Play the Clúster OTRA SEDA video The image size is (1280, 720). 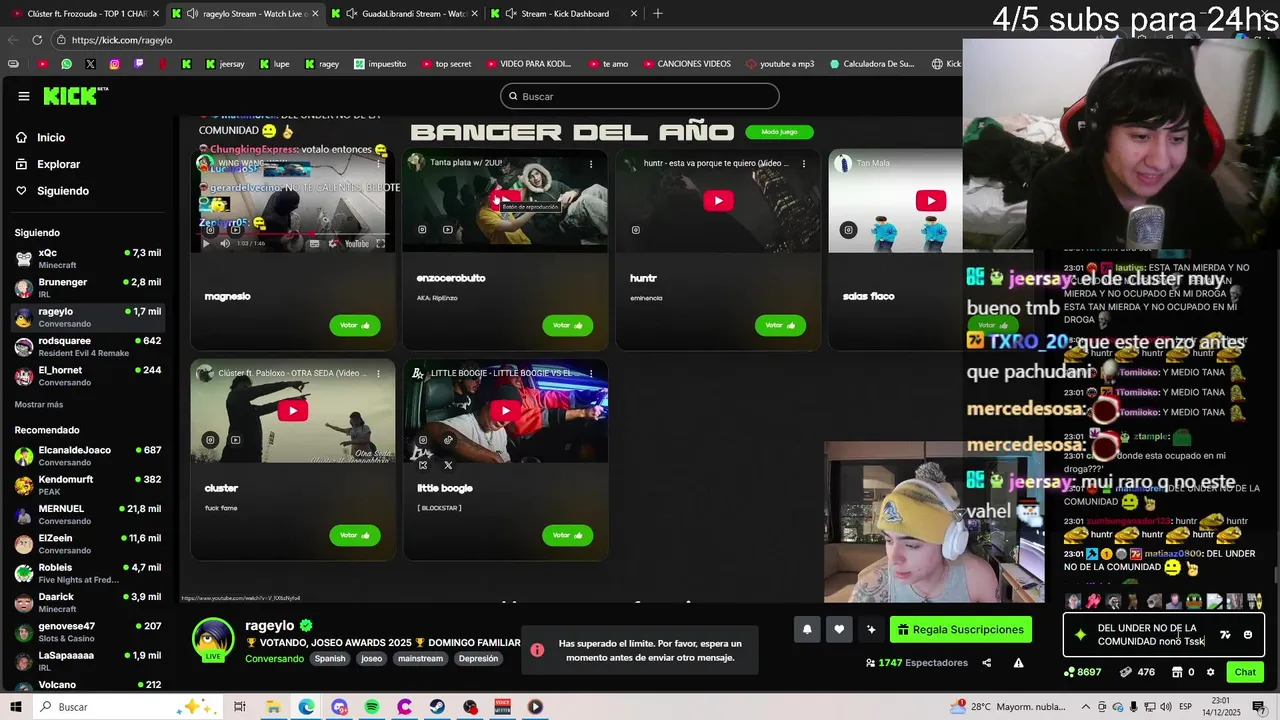pos(293,411)
